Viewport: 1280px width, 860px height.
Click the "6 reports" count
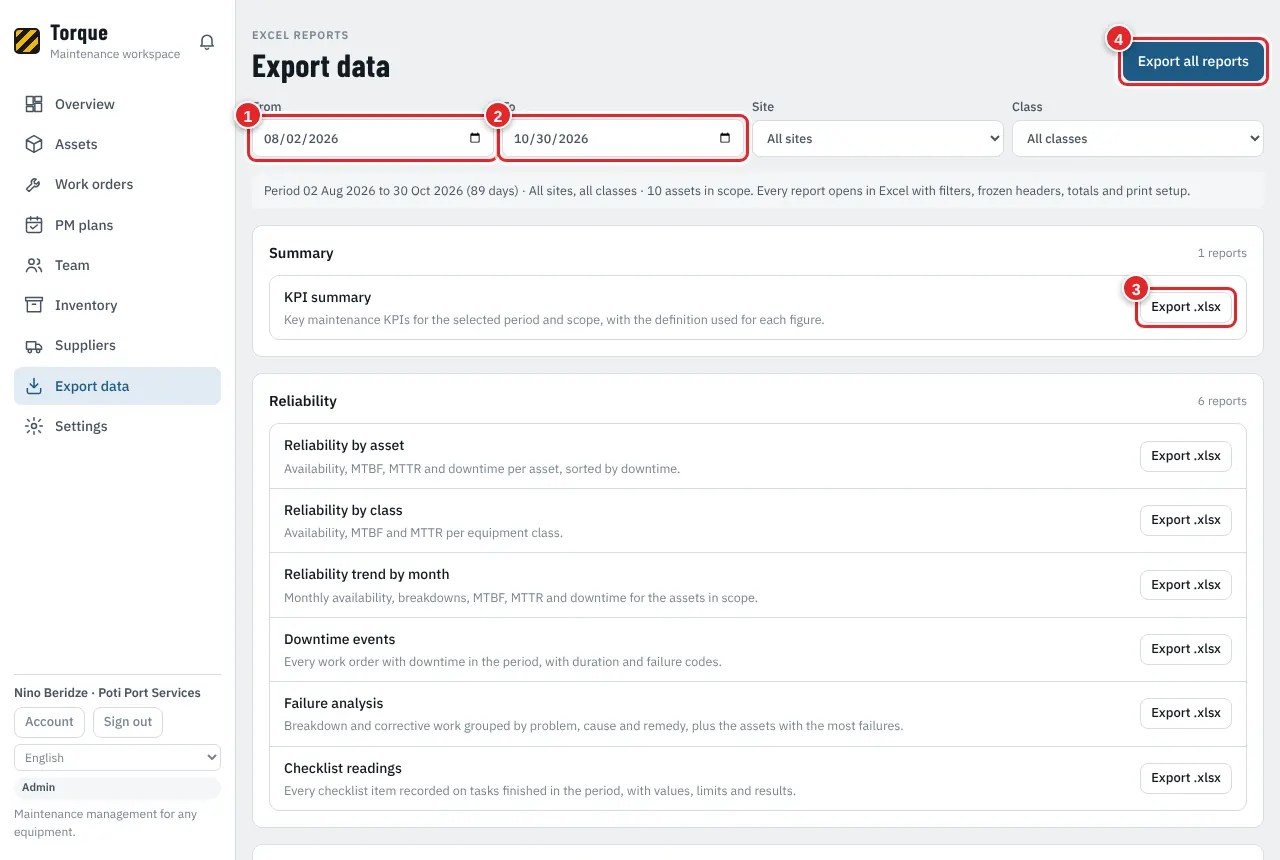tap(1222, 401)
